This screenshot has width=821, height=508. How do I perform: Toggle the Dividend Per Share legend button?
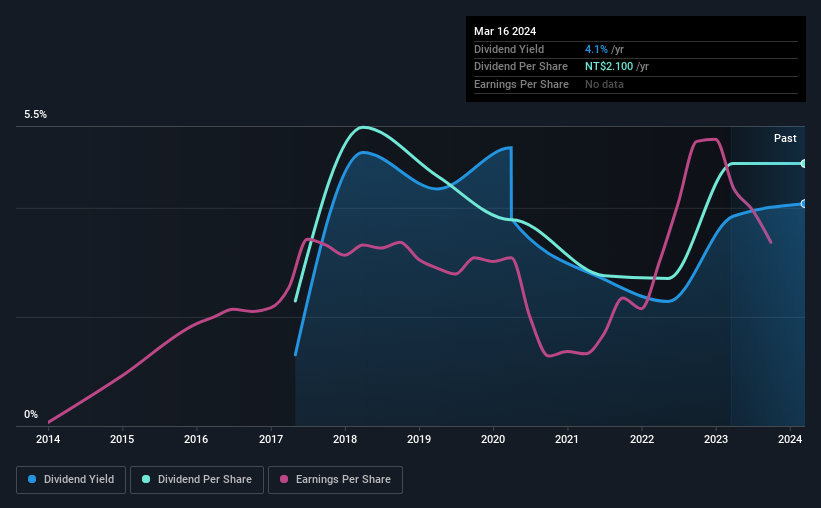click(197, 480)
